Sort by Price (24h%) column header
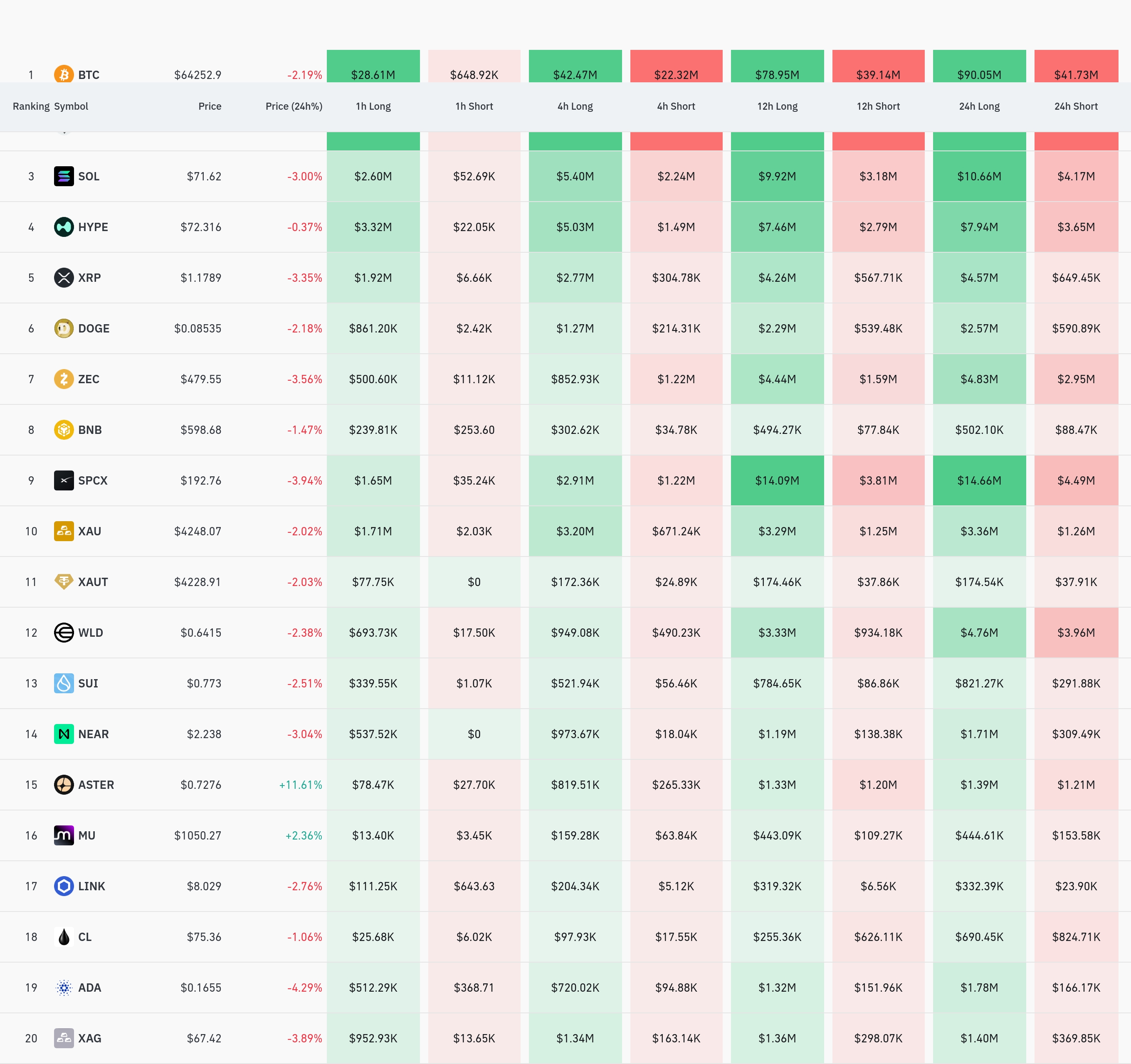 294,106
